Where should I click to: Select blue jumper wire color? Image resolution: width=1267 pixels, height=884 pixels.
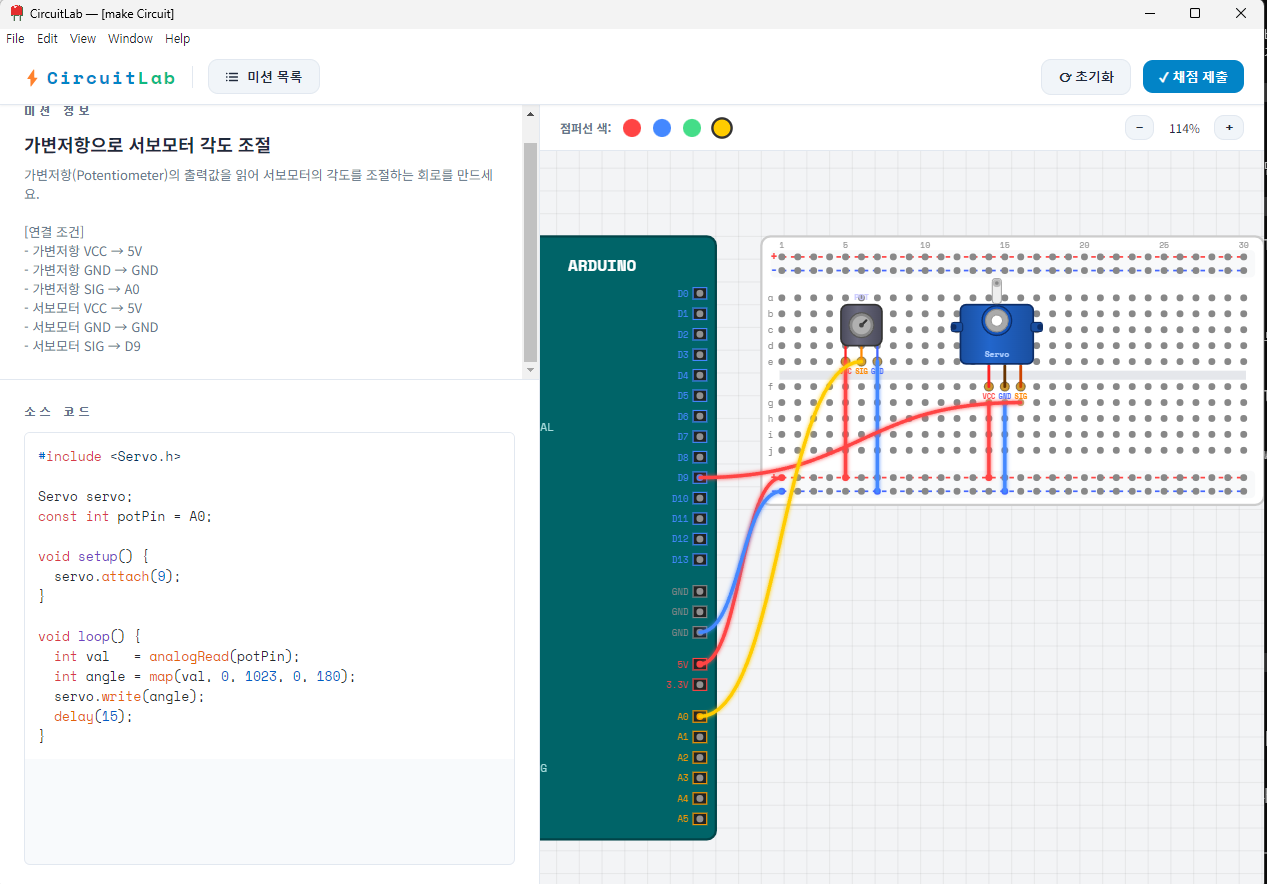click(662, 128)
